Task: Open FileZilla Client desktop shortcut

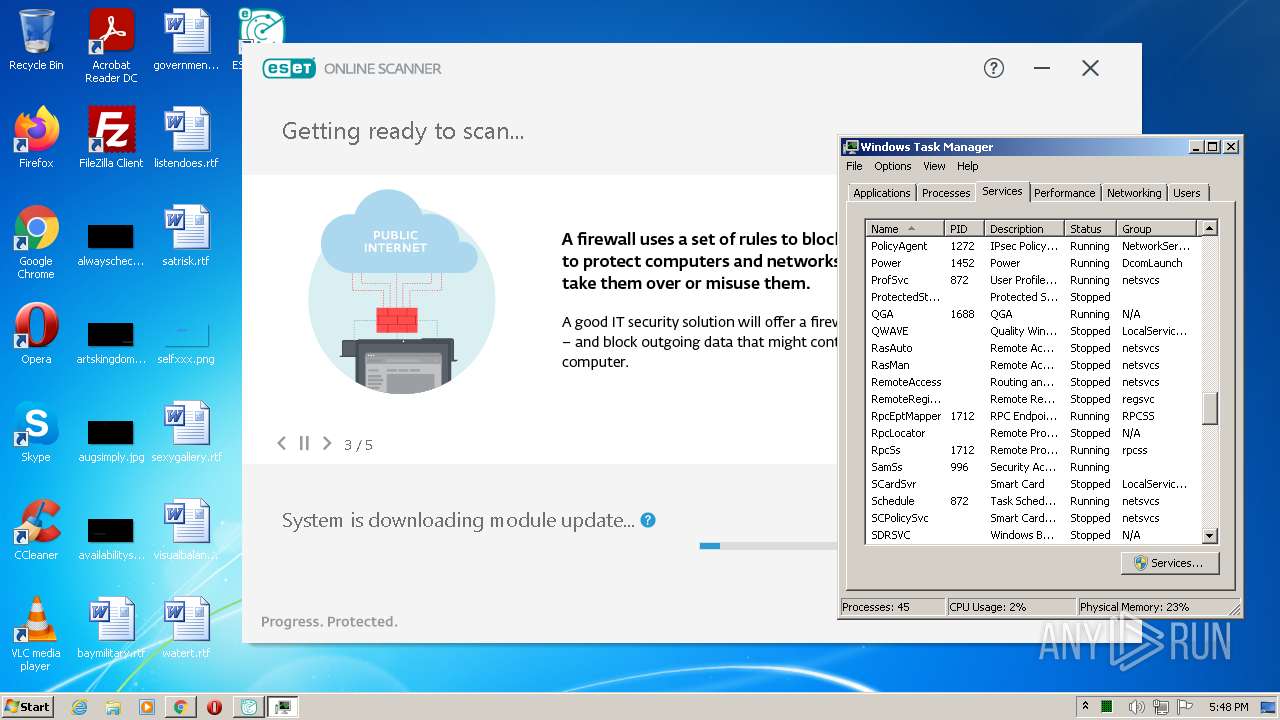Action: pyautogui.click(x=111, y=138)
